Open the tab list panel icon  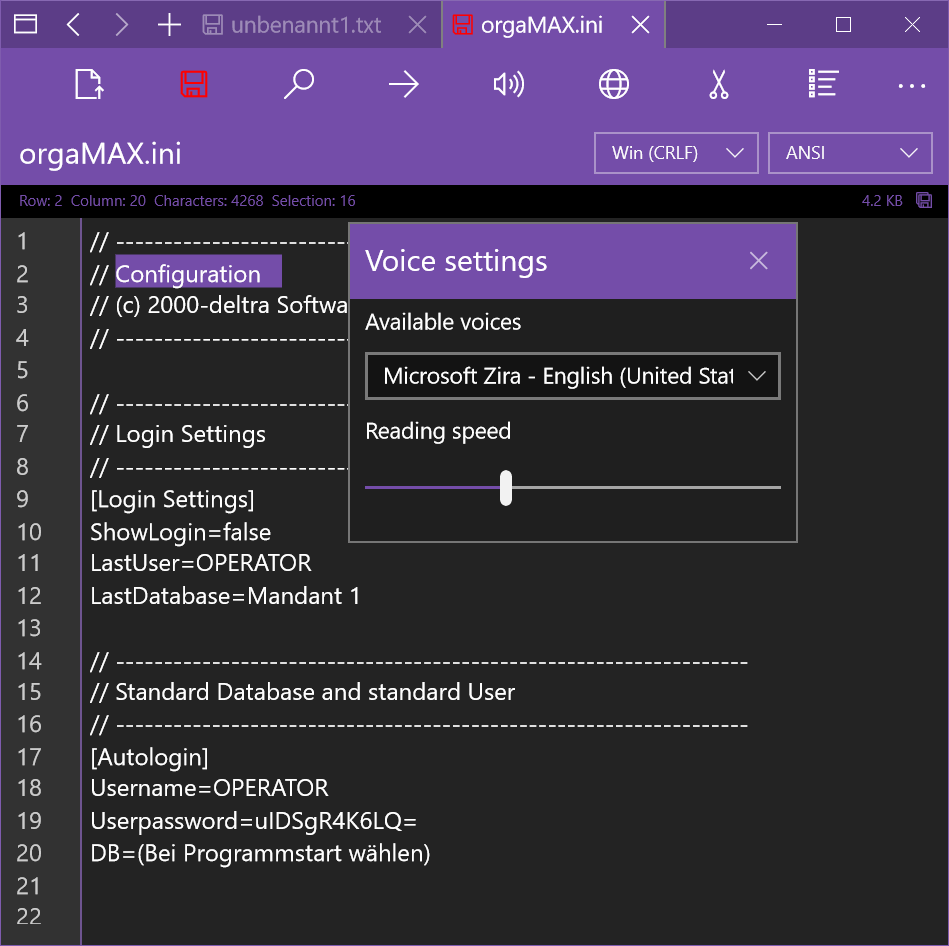(x=25, y=24)
